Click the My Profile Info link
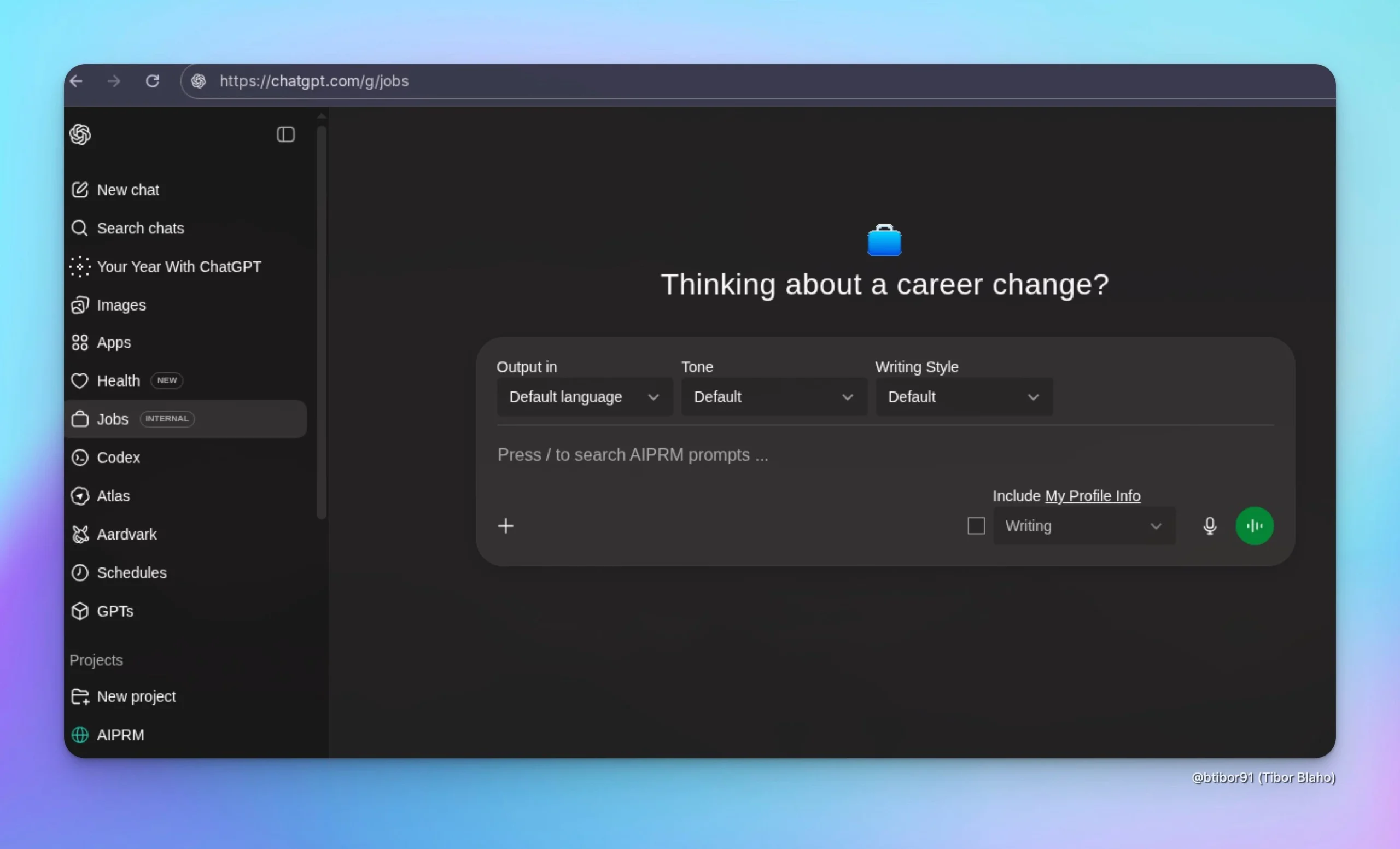Viewport: 1400px width, 849px height. pos(1092,496)
